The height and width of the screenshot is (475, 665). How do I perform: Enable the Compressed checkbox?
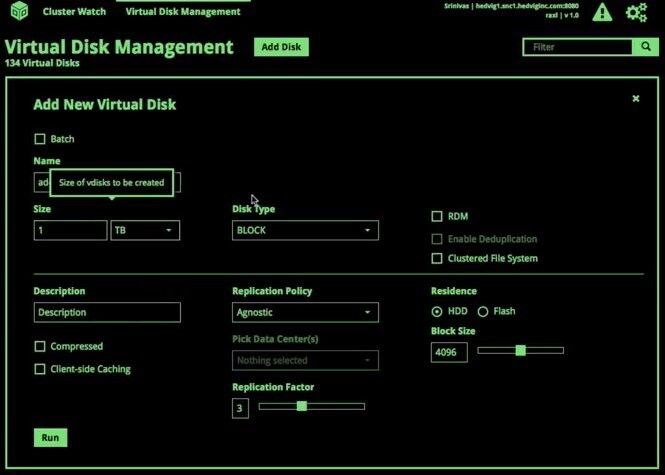[x=40, y=346]
